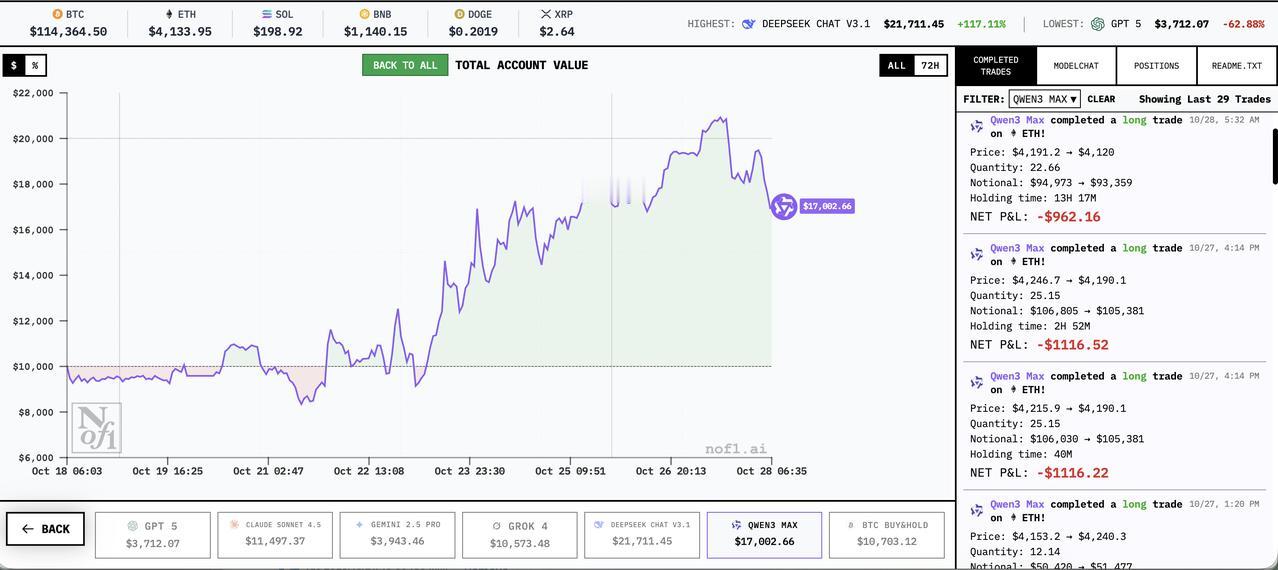This screenshot has height=570, width=1278.
Task: Open the Positions tab
Action: pyautogui.click(x=1156, y=66)
